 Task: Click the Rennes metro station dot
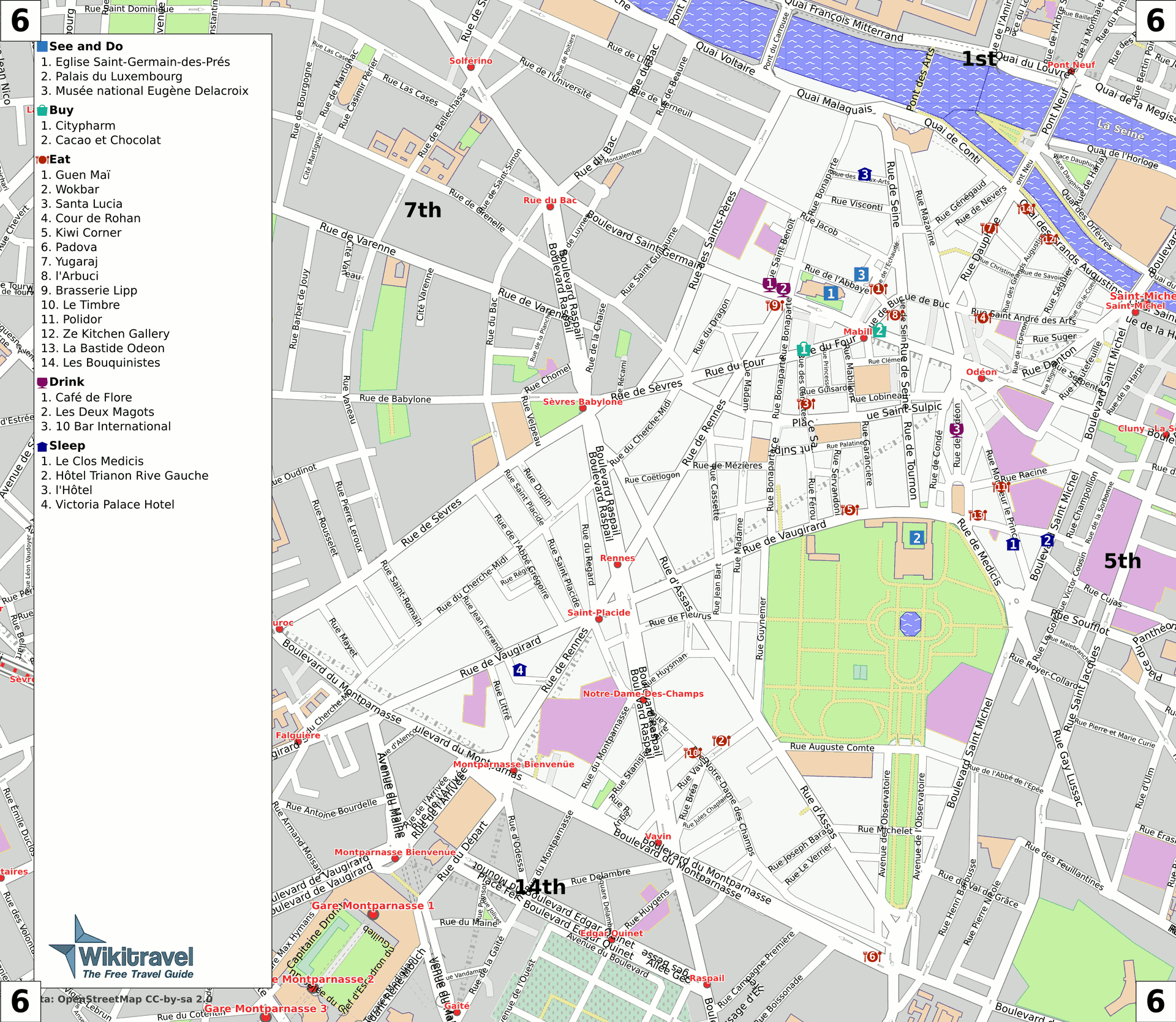617,565
